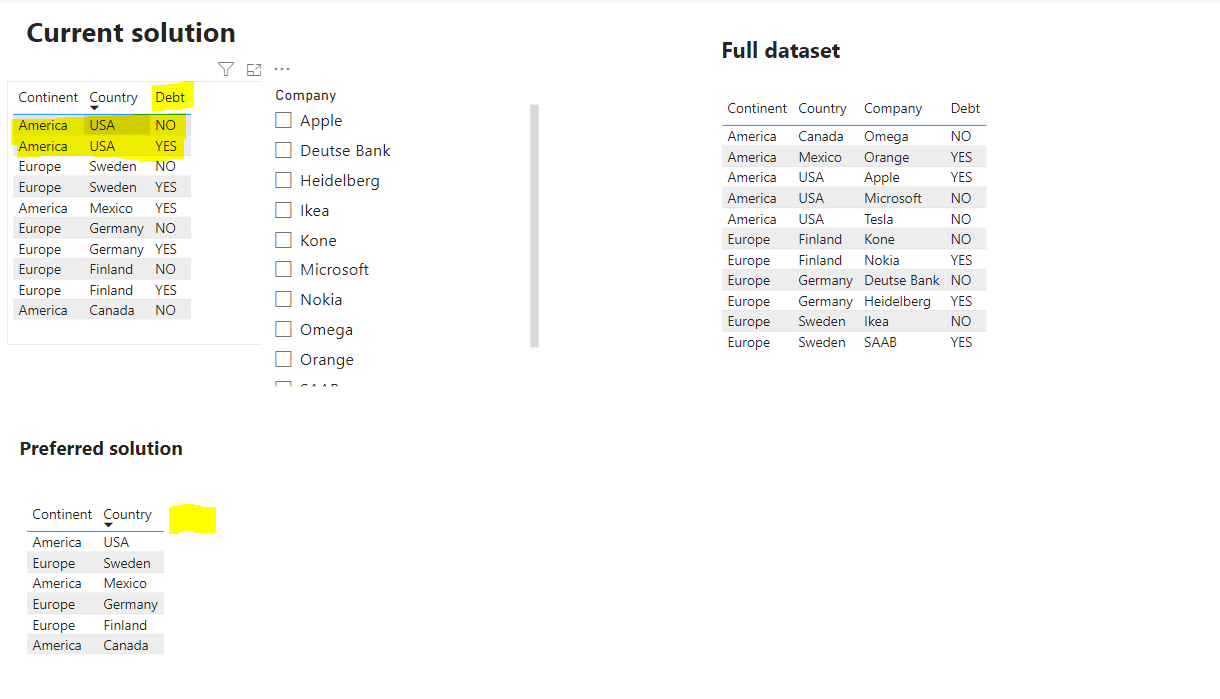Click Company header in Full dataset table
The image size is (1220, 699).
coord(893,108)
